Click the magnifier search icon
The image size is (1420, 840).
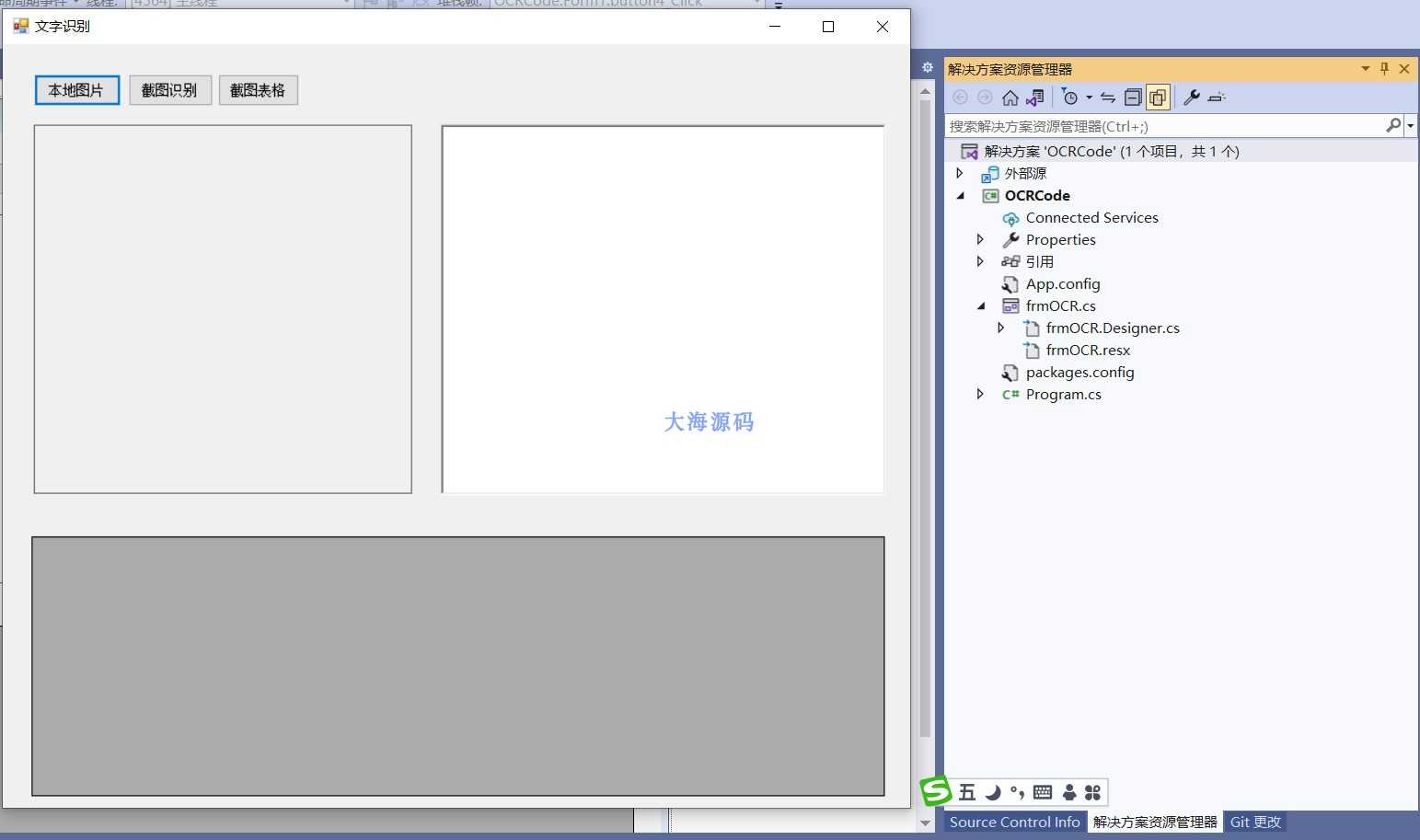[1393, 126]
